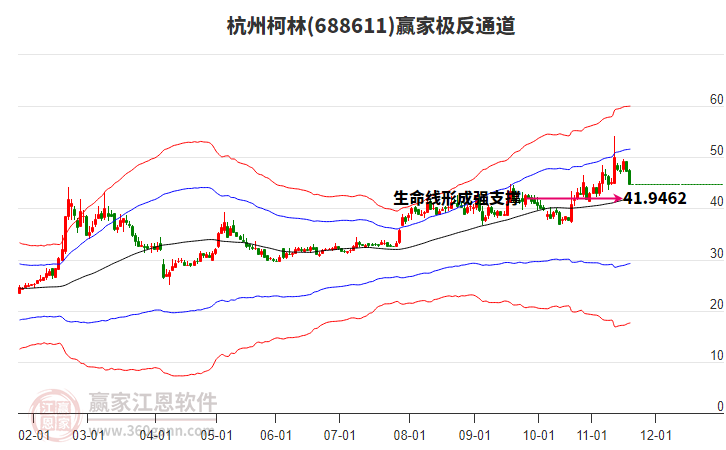Click the 12-01 date axis label
Viewport: 726px width, 450px height.
pyautogui.click(x=656, y=436)
